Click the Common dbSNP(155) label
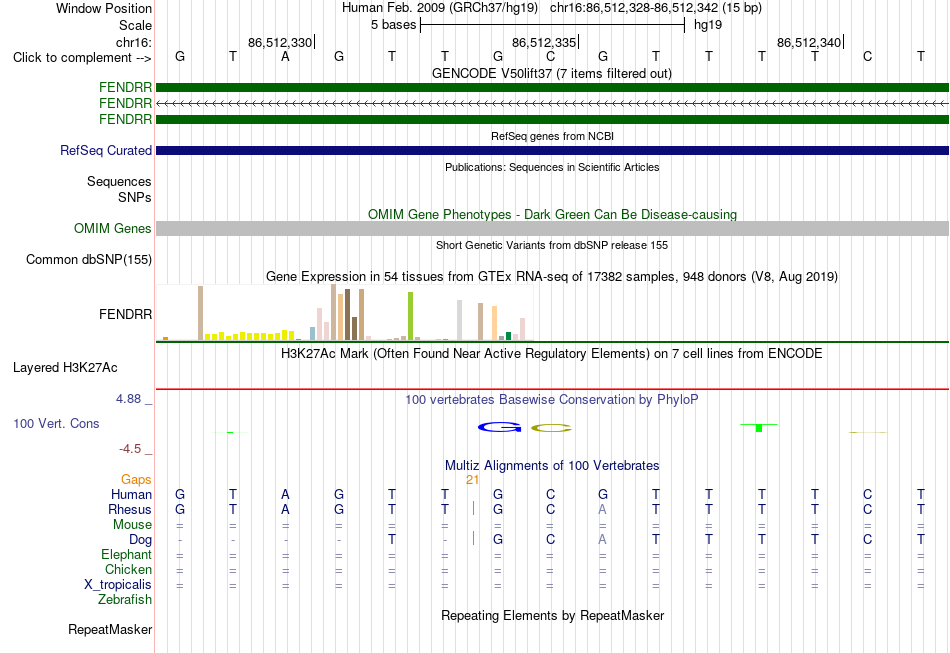 [x=88, y=259]
